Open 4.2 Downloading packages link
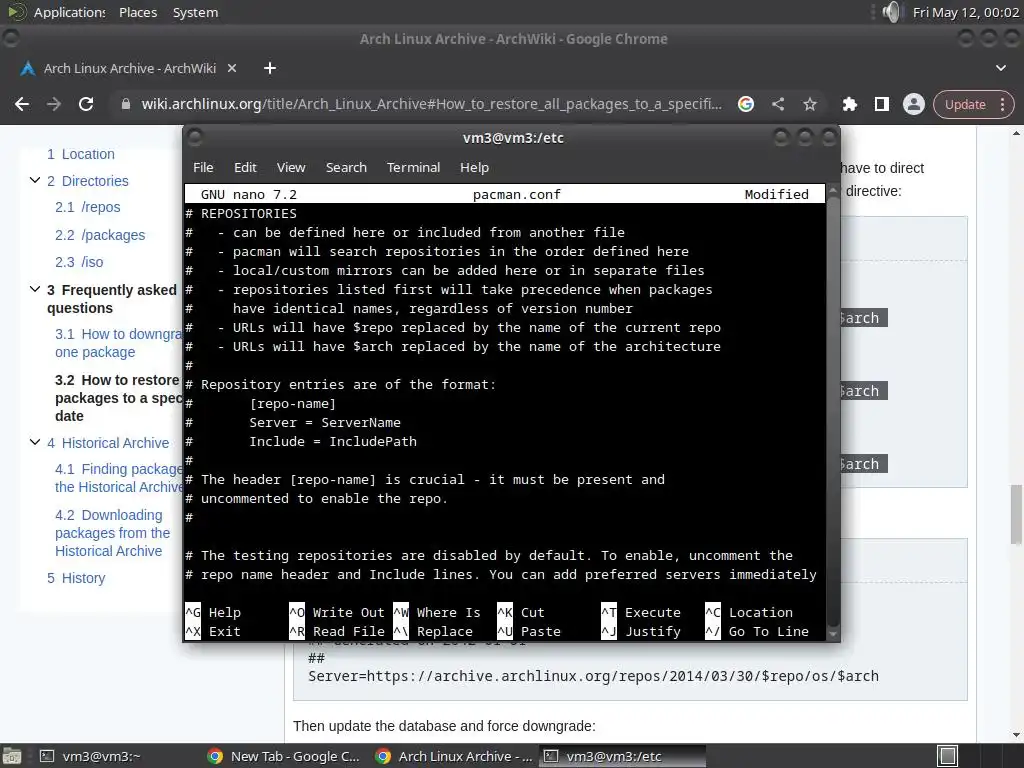This screenshot has height=768, width=1024. pos(112,533)
